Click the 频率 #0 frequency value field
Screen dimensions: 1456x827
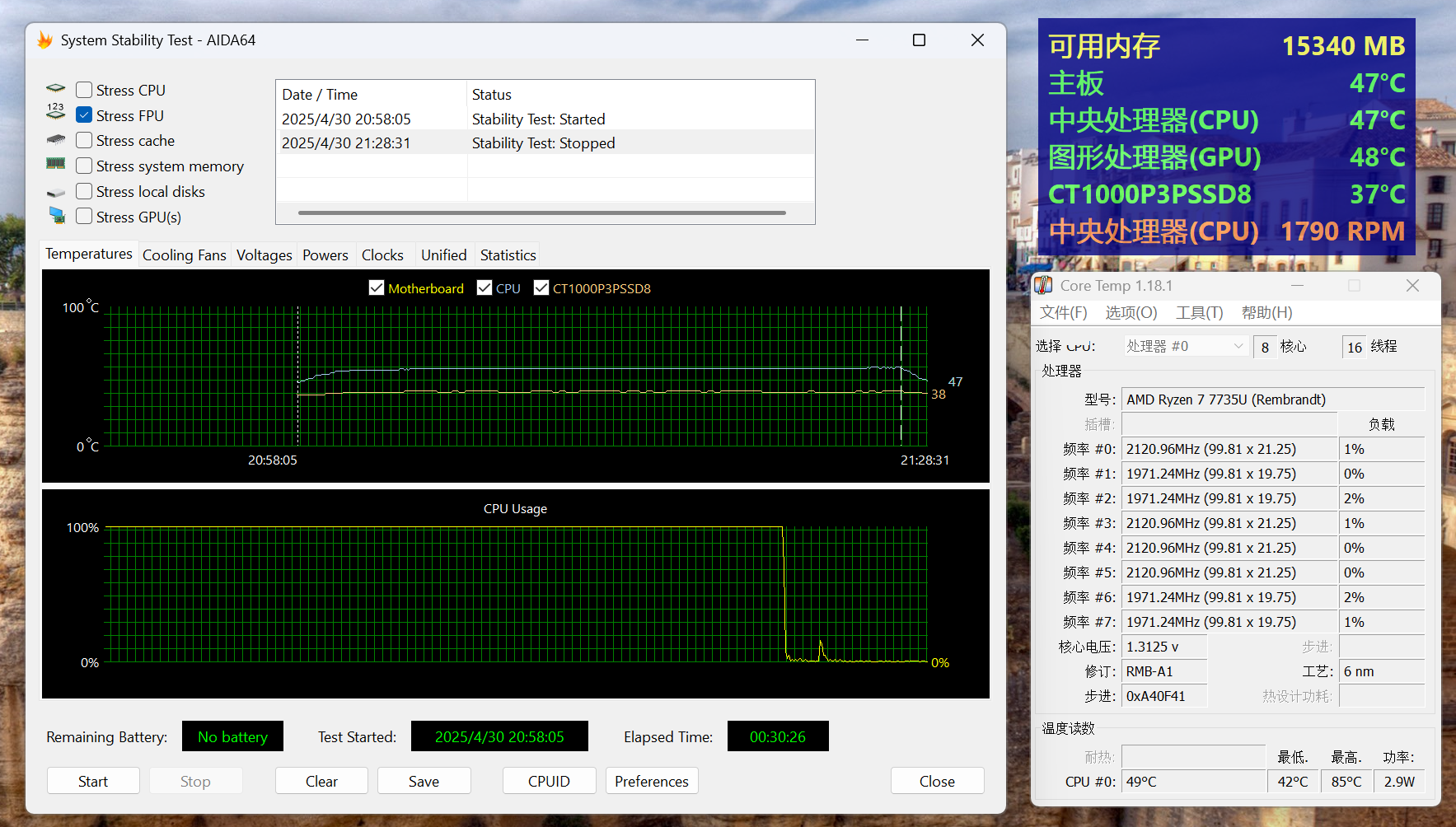[x=1229, y=449]
